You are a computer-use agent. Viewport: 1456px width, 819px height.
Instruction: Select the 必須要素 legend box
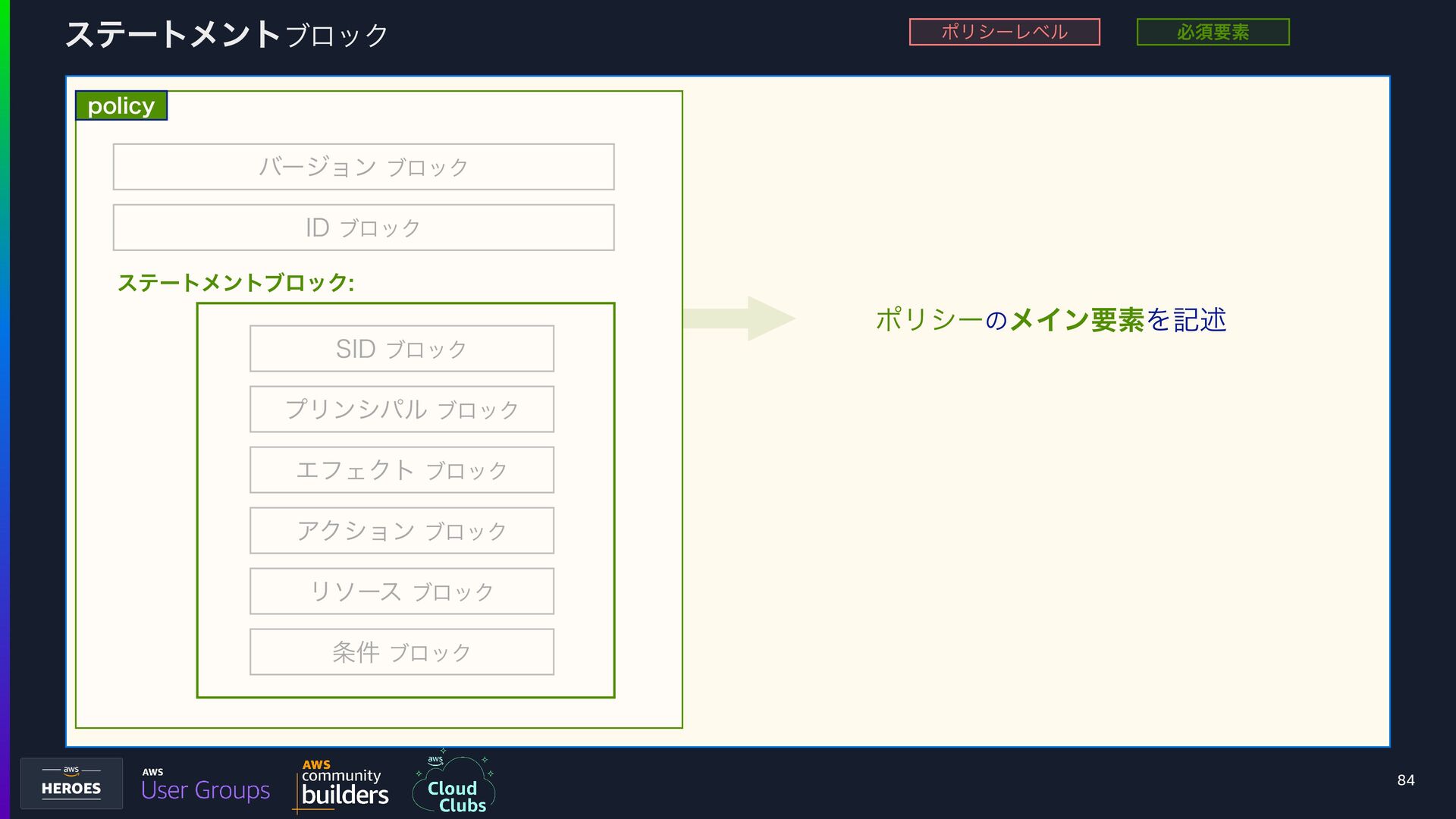(x=1213, y=32)
